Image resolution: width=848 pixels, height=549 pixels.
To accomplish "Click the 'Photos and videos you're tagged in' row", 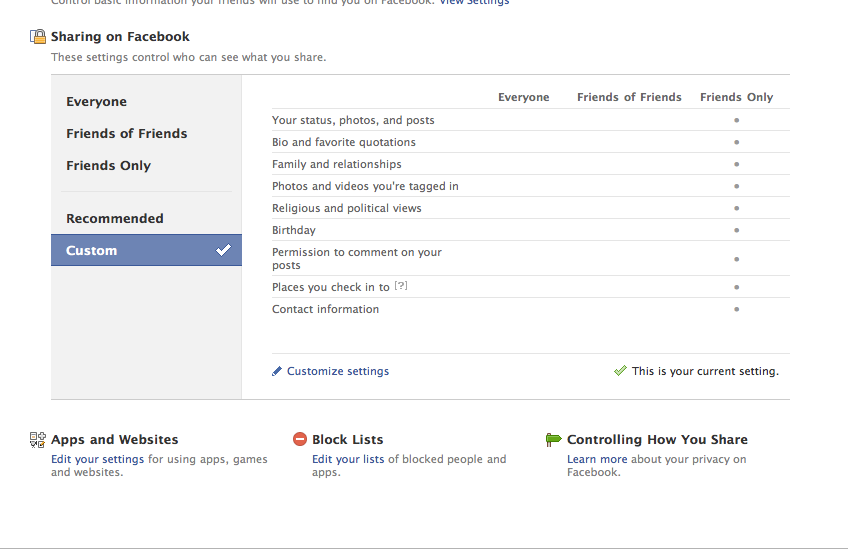I will 531,186.
